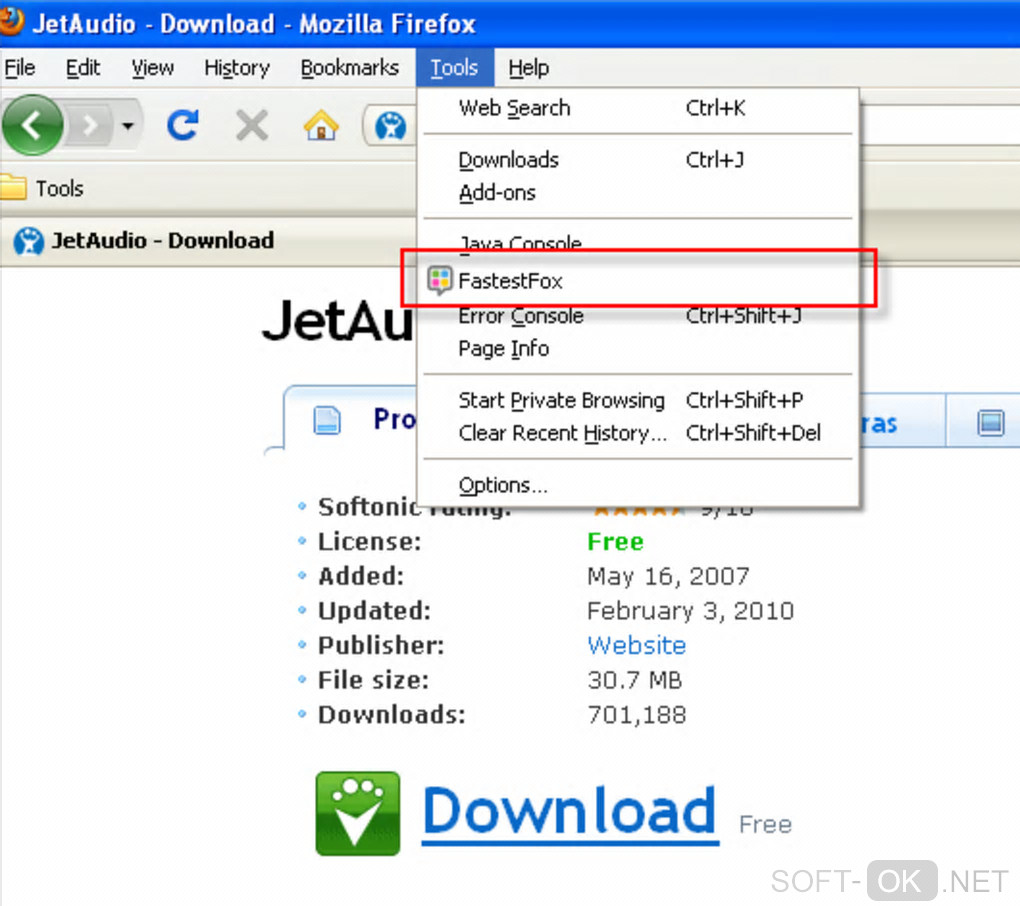Click the downloads count 701,188
This screenshot has width=1020, height=906.
point(636,715)
